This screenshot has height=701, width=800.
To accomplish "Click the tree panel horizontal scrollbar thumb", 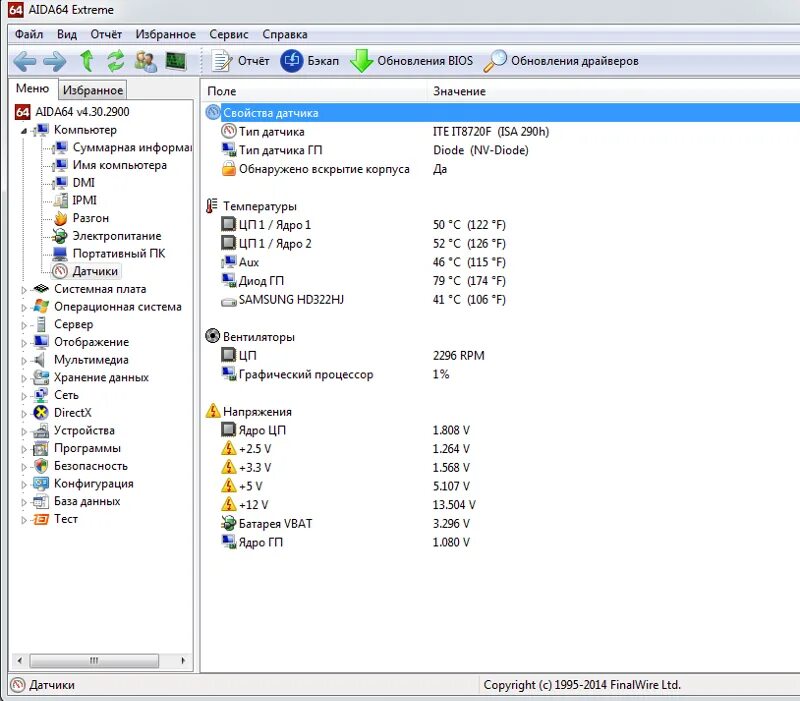I will (94, 661).
